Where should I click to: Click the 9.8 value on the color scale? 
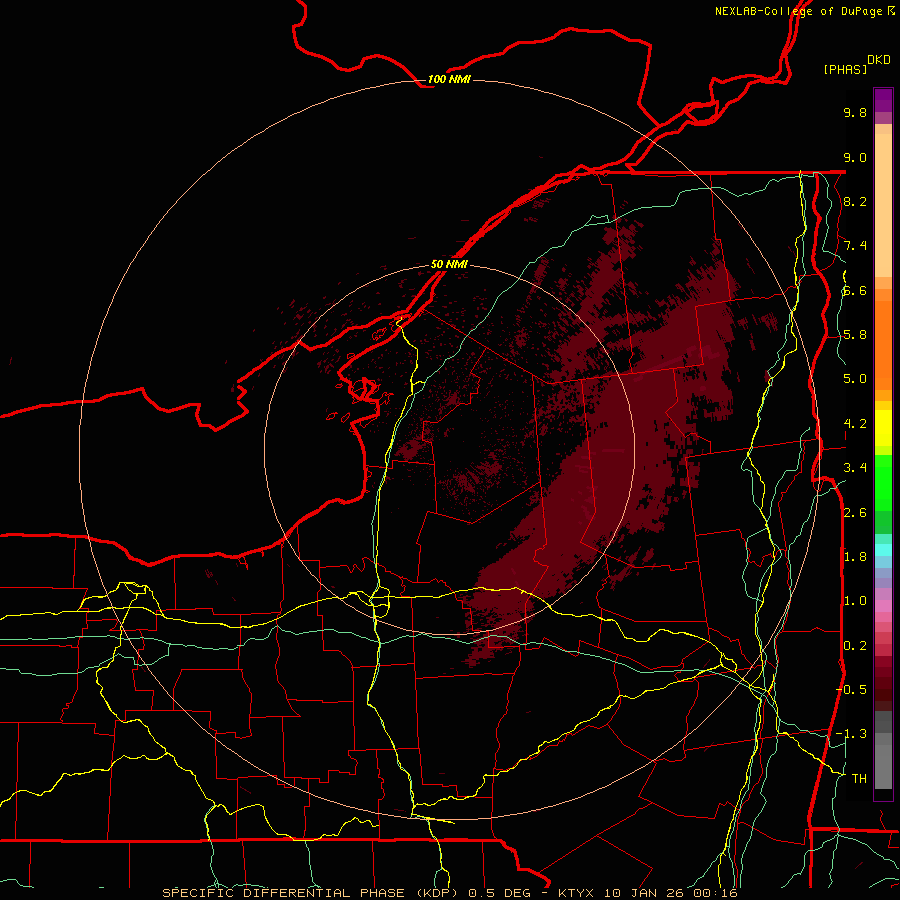tap(855, 112)
